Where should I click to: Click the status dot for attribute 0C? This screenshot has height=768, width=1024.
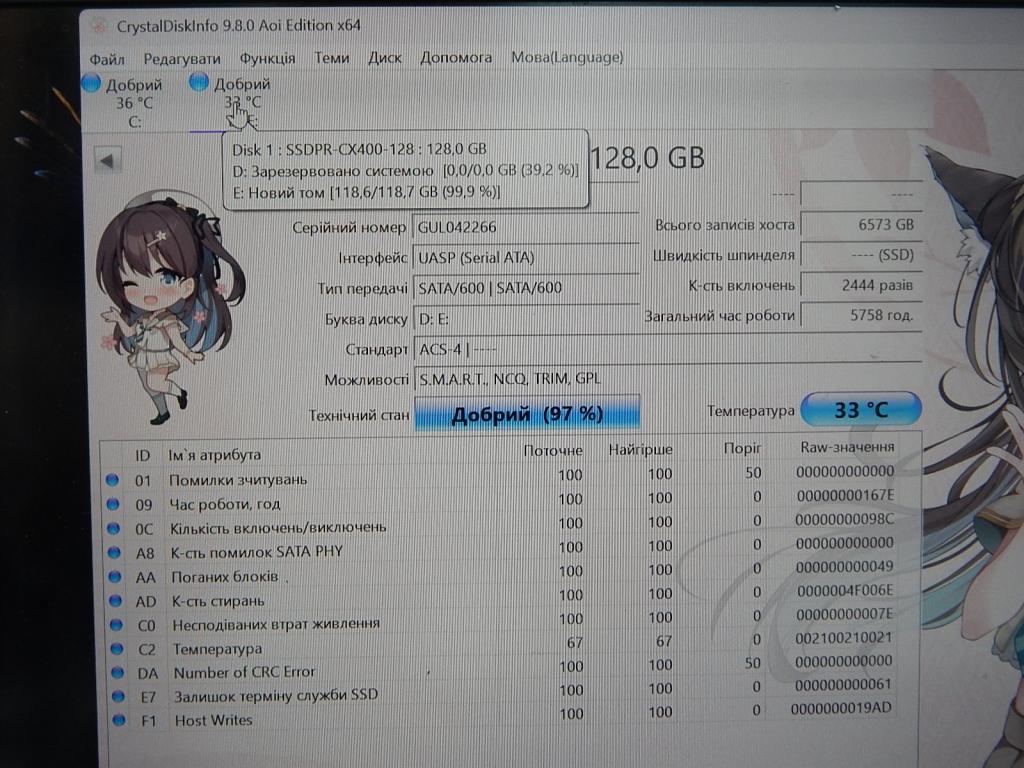[x=114, y=528]
